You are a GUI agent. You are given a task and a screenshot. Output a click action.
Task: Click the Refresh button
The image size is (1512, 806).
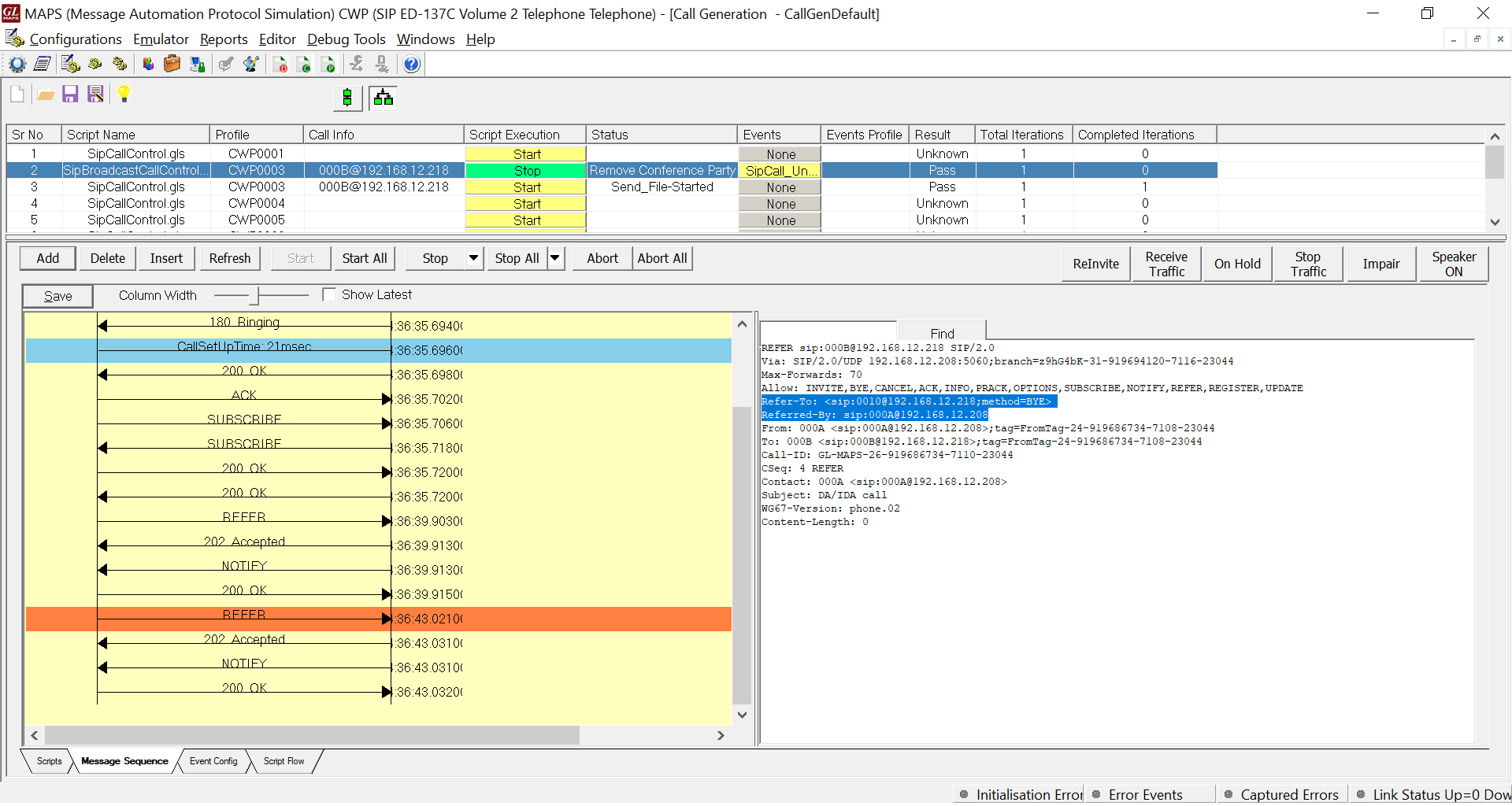coord(230,258)
